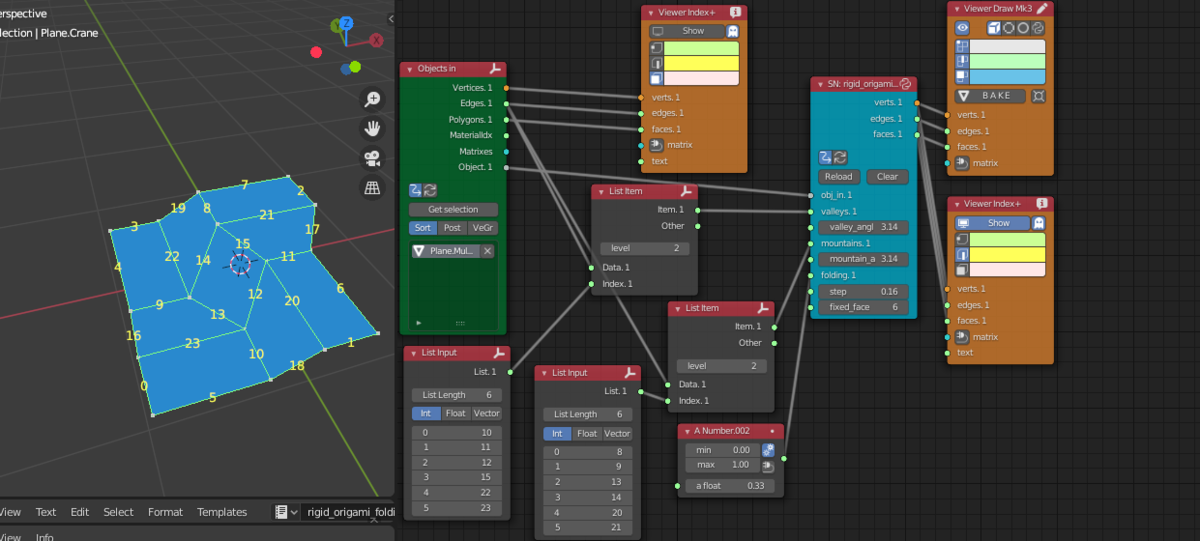Select the pan view hand icon

pyautogui.click(x=372, y=128)
